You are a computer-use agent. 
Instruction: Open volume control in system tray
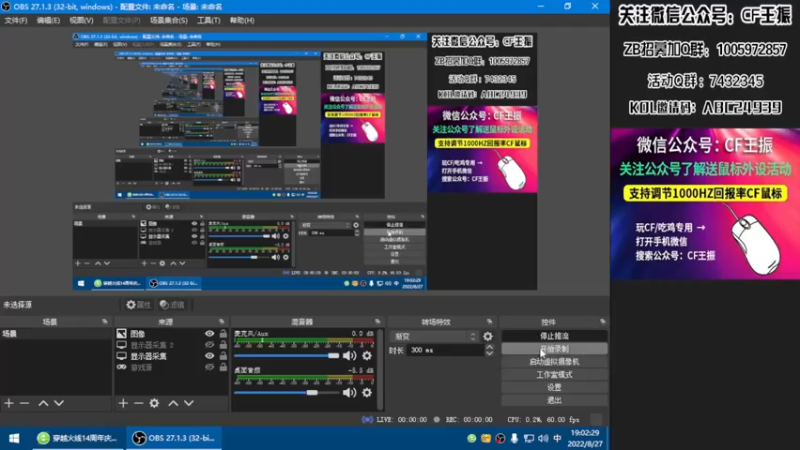coord(543,438)
